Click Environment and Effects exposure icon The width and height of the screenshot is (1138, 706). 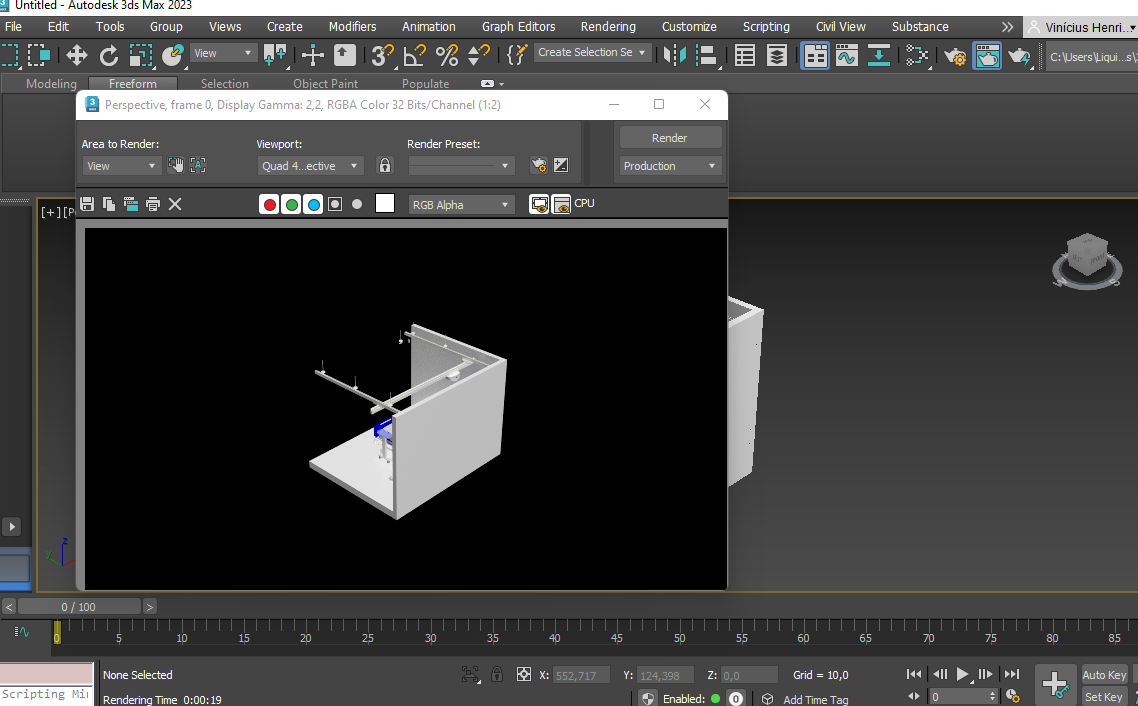click(561, 165)
